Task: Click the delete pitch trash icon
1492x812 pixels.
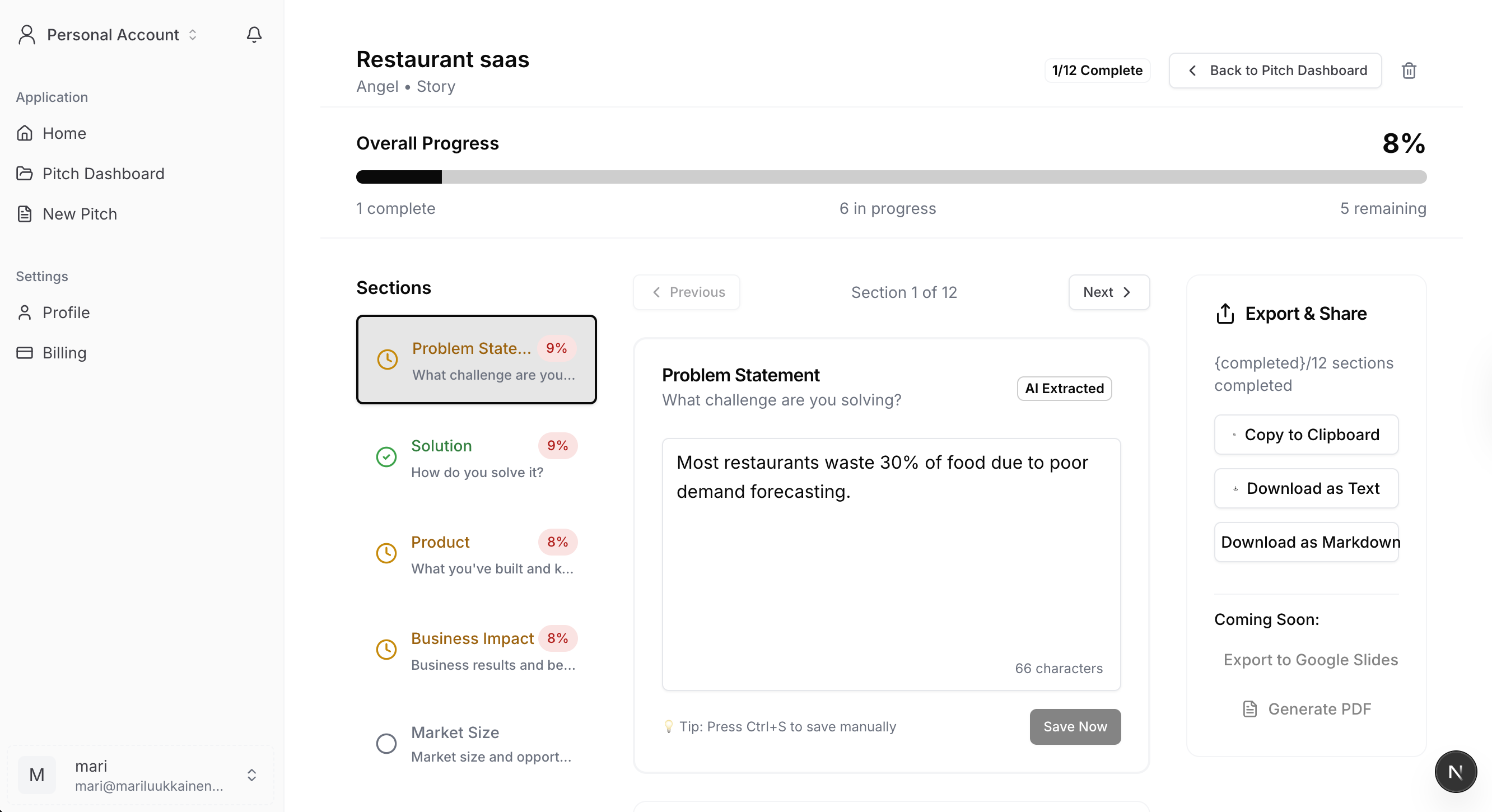Action: coord(1409,71)
